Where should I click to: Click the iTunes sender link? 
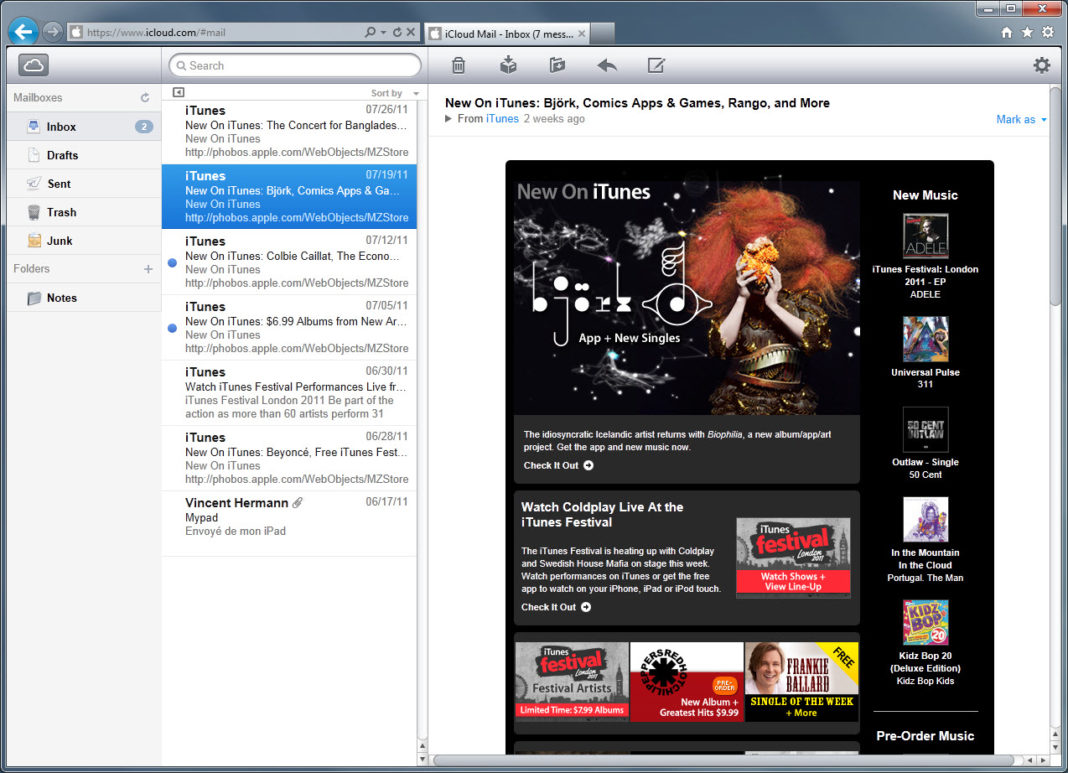pos(502,119)
